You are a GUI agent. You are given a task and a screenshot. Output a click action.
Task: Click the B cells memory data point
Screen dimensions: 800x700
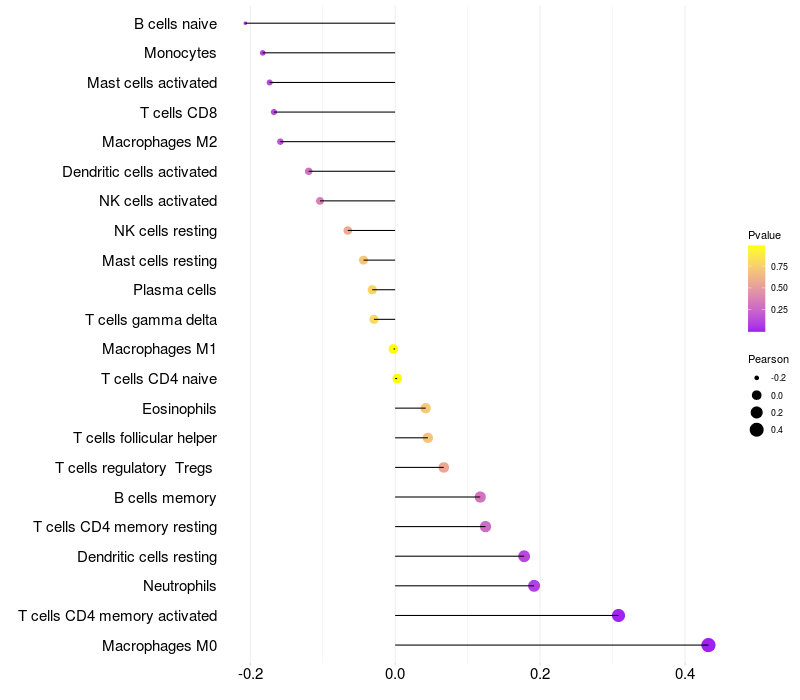click(480, 497)
